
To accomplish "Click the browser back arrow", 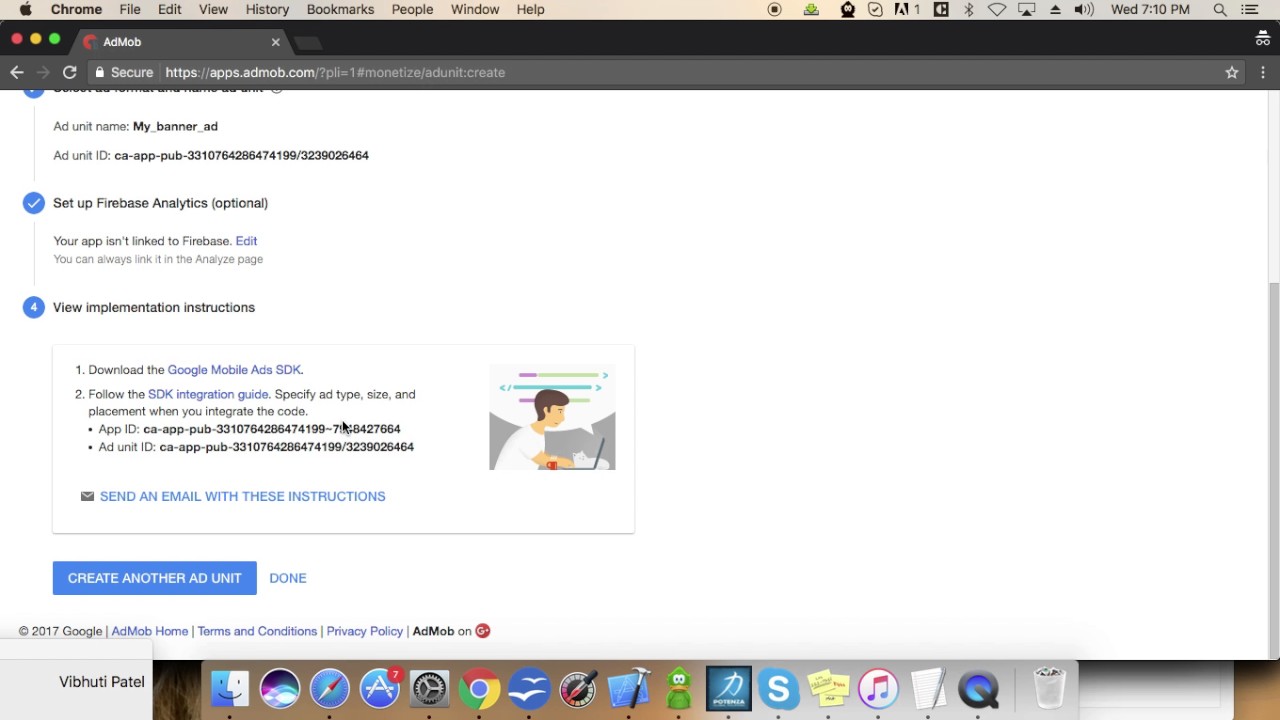I will tap(17, 72).
